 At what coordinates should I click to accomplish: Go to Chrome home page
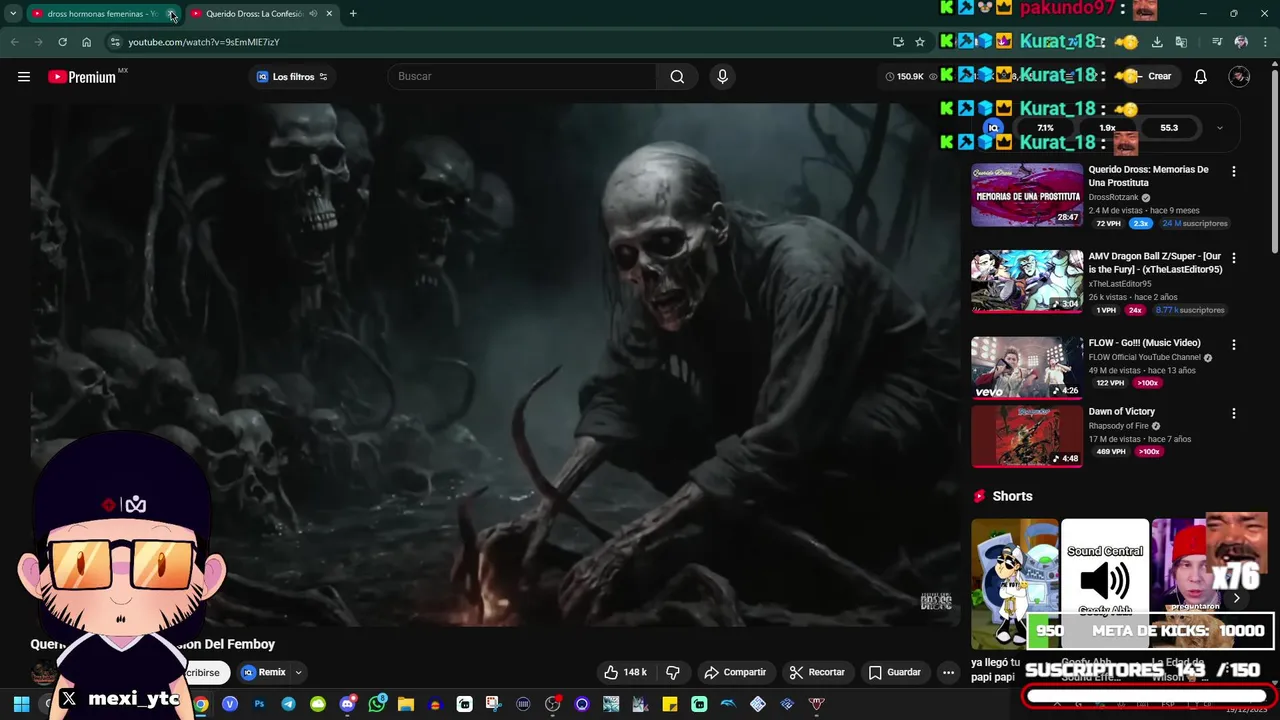pos(86,42)
